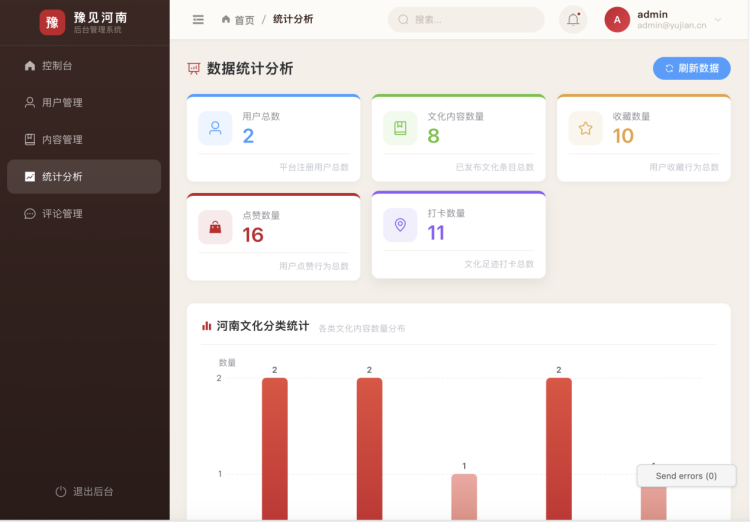Toggle the sidebar collapse hamburger icon
The image size is (750, 522).
pos(198,20)
